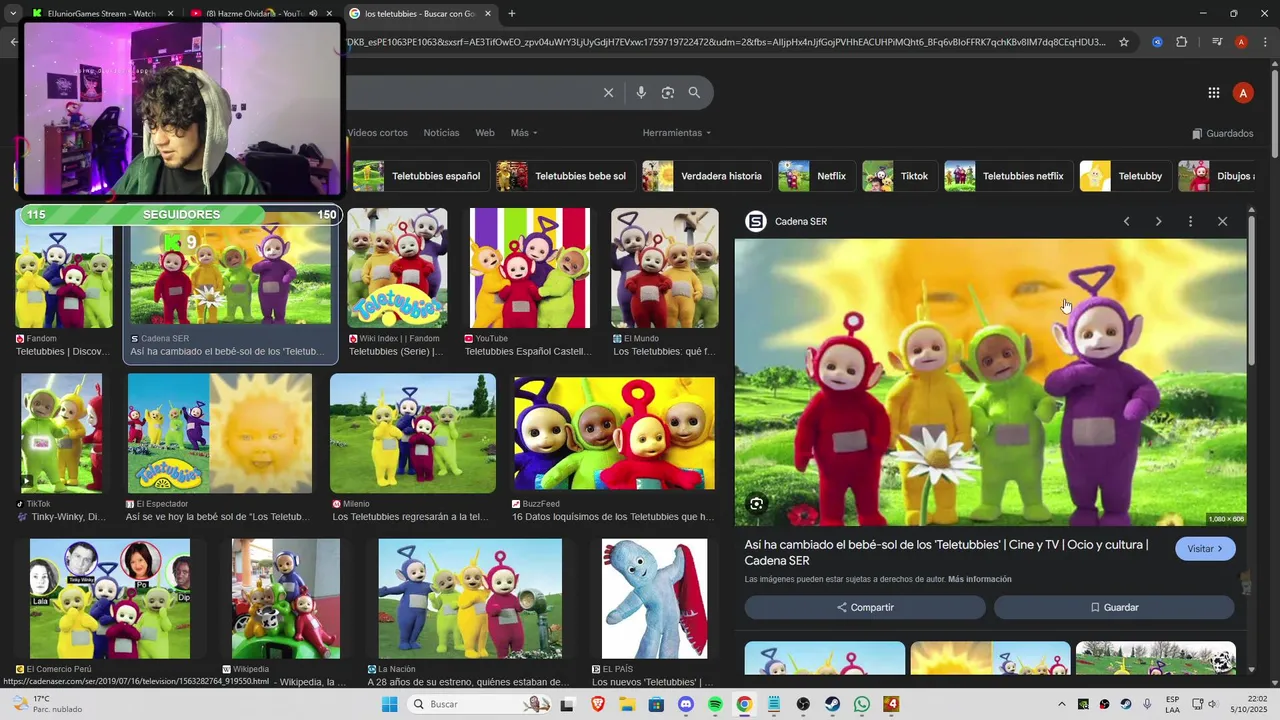Viewport: 1280px width, 720px height.
Task: Open Guardados saved items link
Action: [x=1222, y=133]
